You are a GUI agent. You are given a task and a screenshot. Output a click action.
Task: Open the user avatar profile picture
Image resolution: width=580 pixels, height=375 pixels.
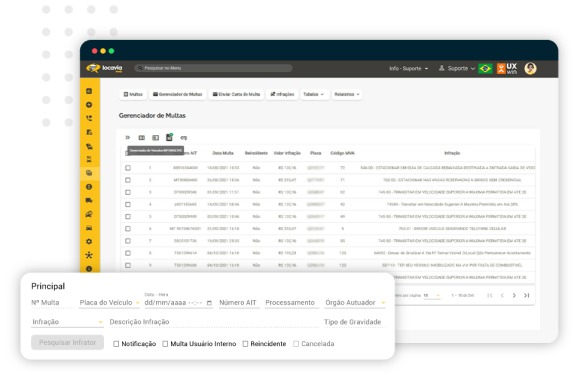click(530, 68)
